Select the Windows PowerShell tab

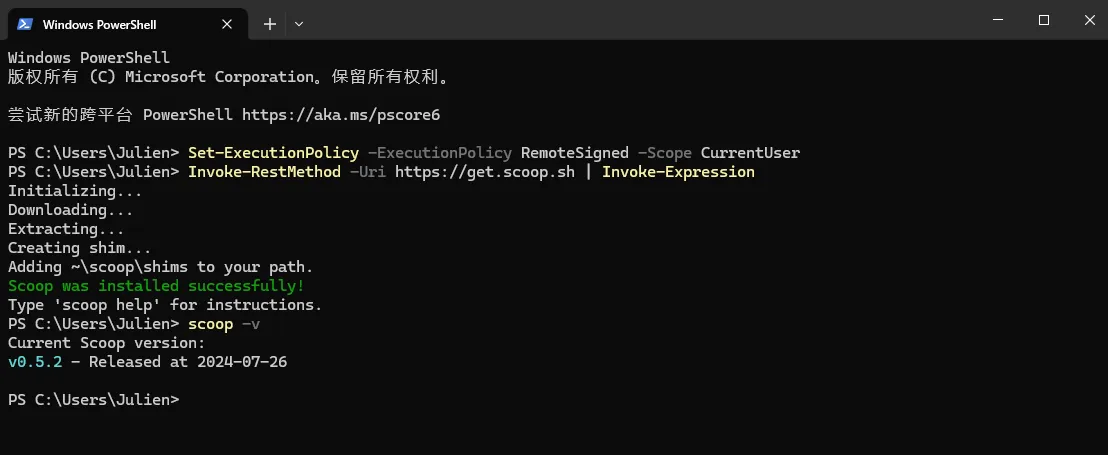(x=100, y=23)
